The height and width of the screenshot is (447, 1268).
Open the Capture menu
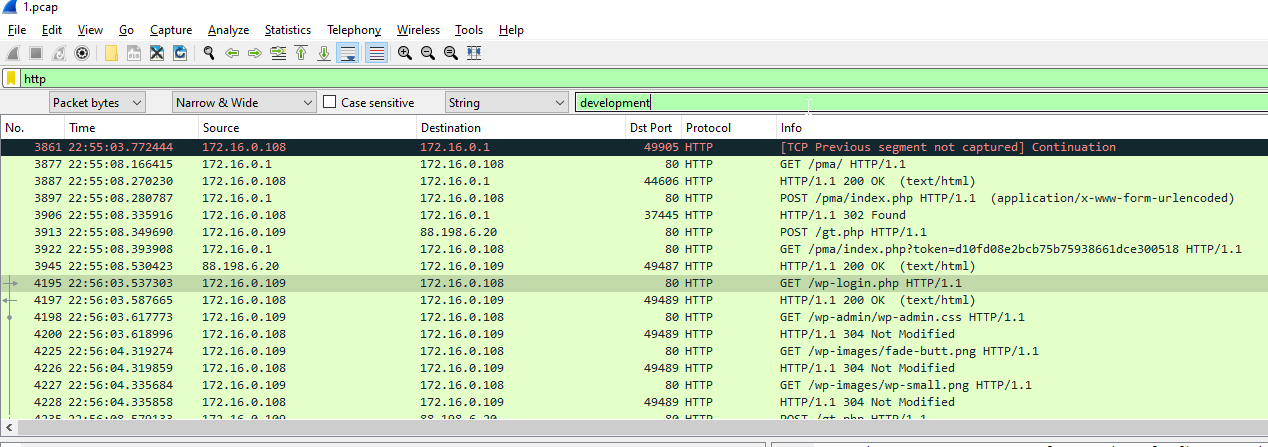pos(171,30)
